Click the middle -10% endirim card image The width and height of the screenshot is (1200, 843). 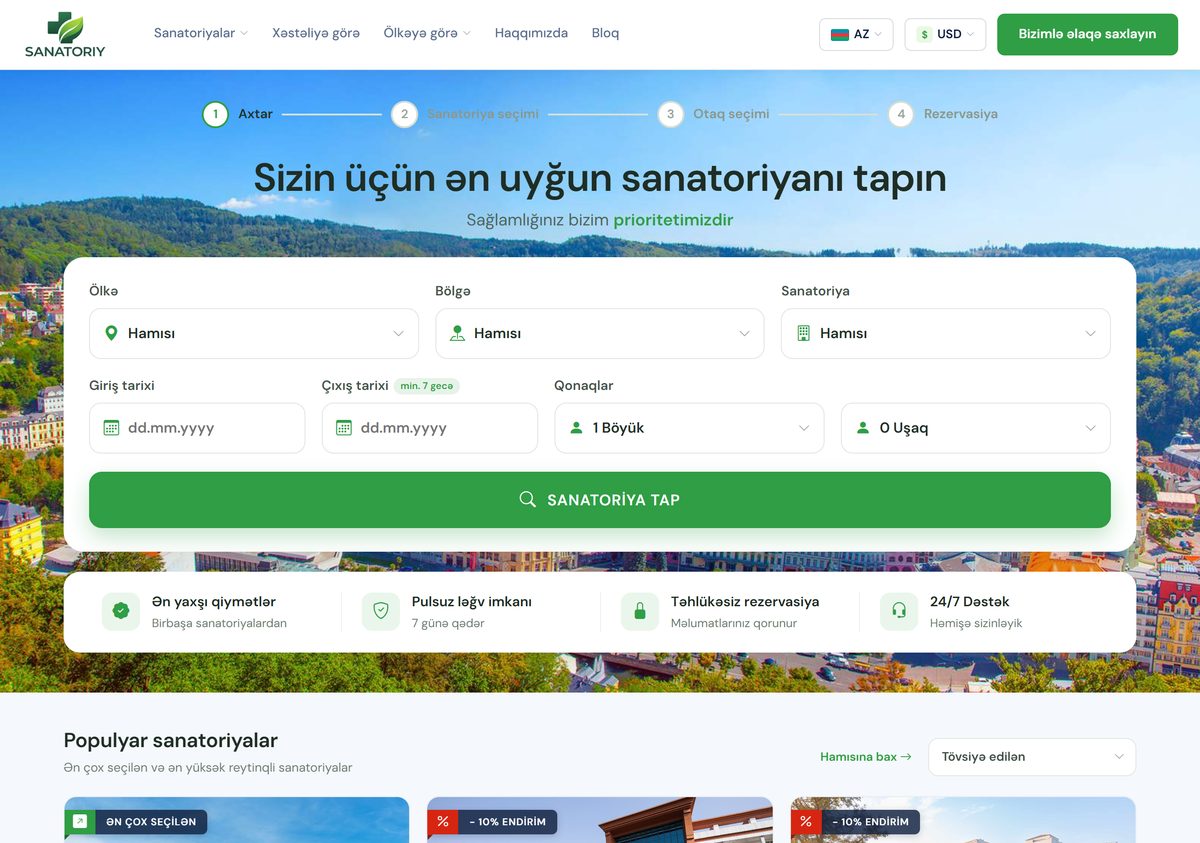(x=600, y=820)
